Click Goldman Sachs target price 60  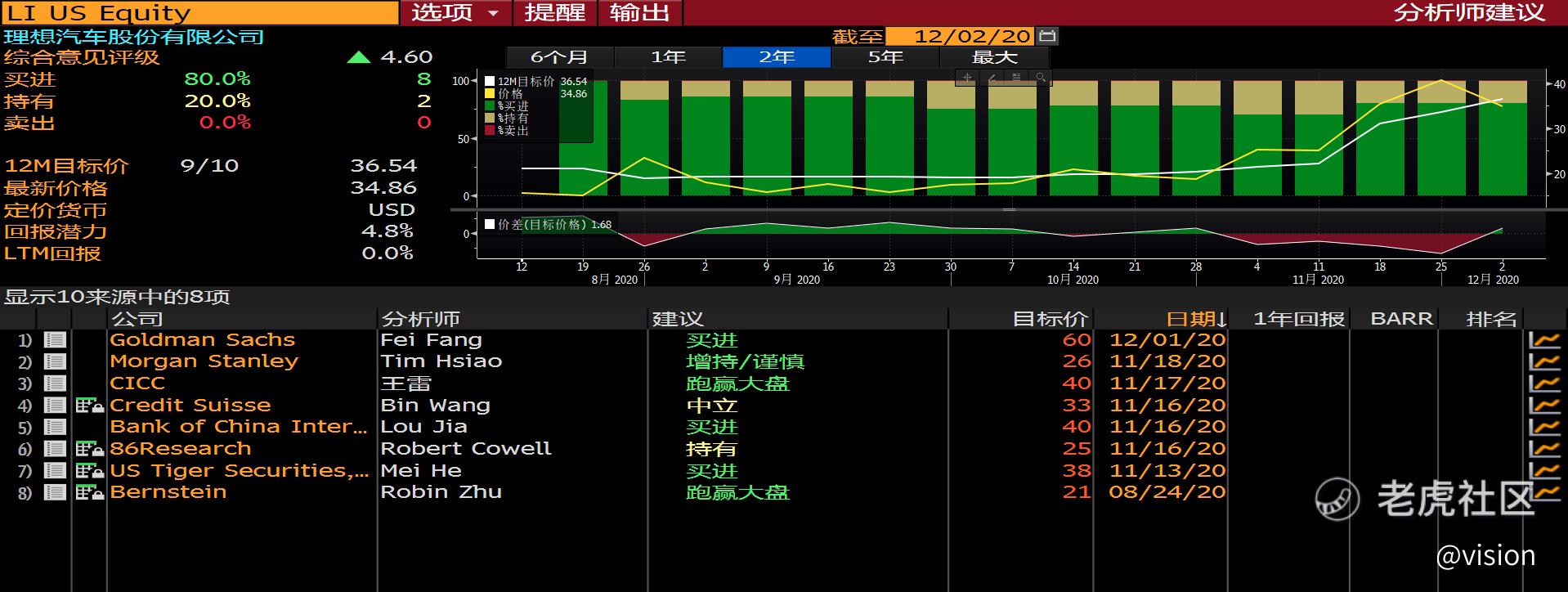click(1077, 340)
